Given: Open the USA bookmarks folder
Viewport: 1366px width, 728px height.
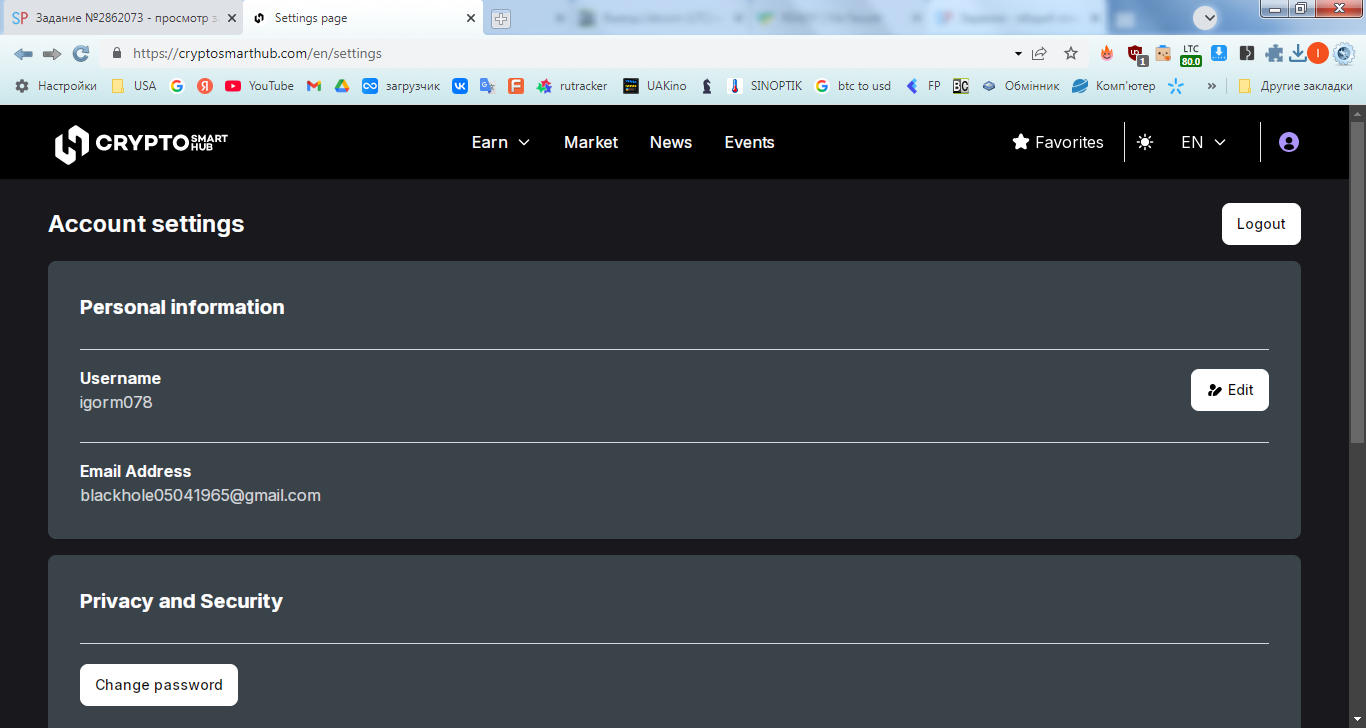Looking at the screenshot, I should pyautogui.click(x=134, y=86).
